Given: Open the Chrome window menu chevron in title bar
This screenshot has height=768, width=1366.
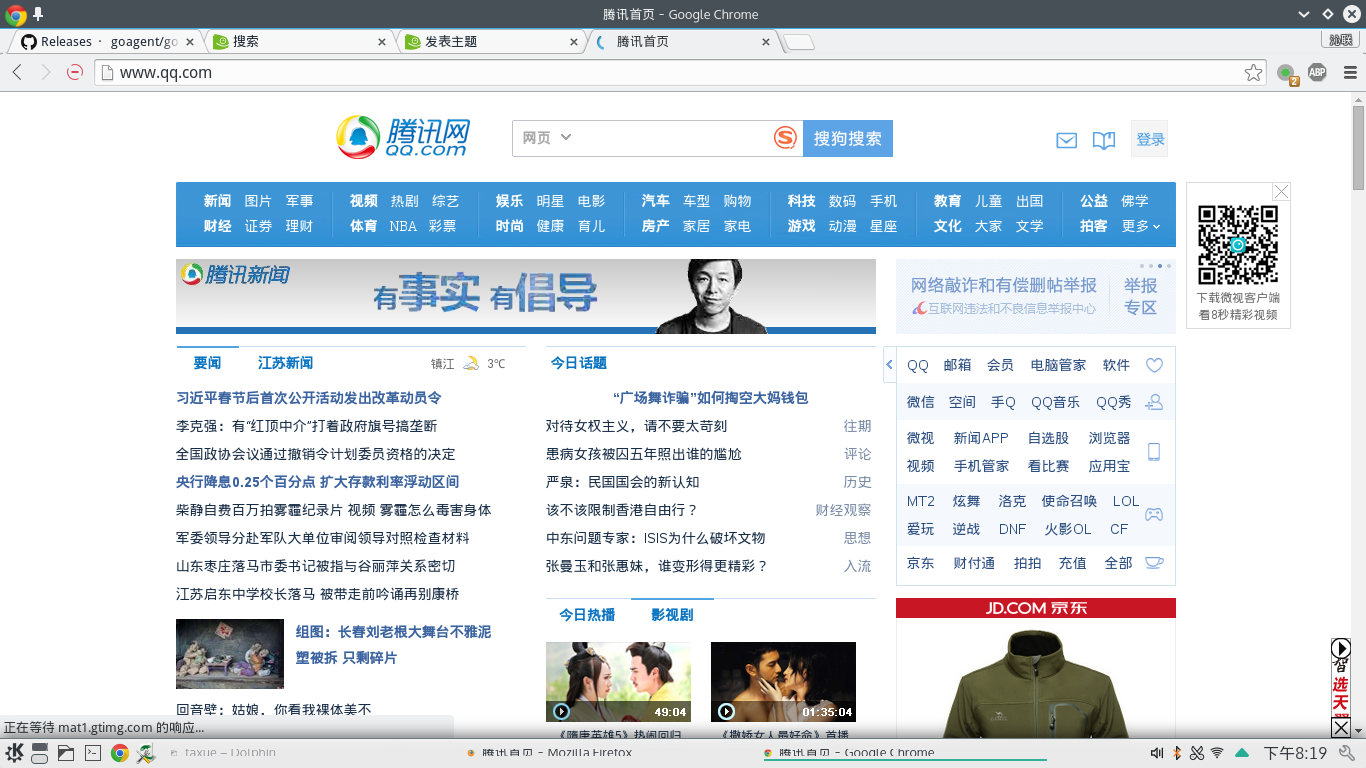Looking at the screenshot, I should click(x=1304, y=14).
